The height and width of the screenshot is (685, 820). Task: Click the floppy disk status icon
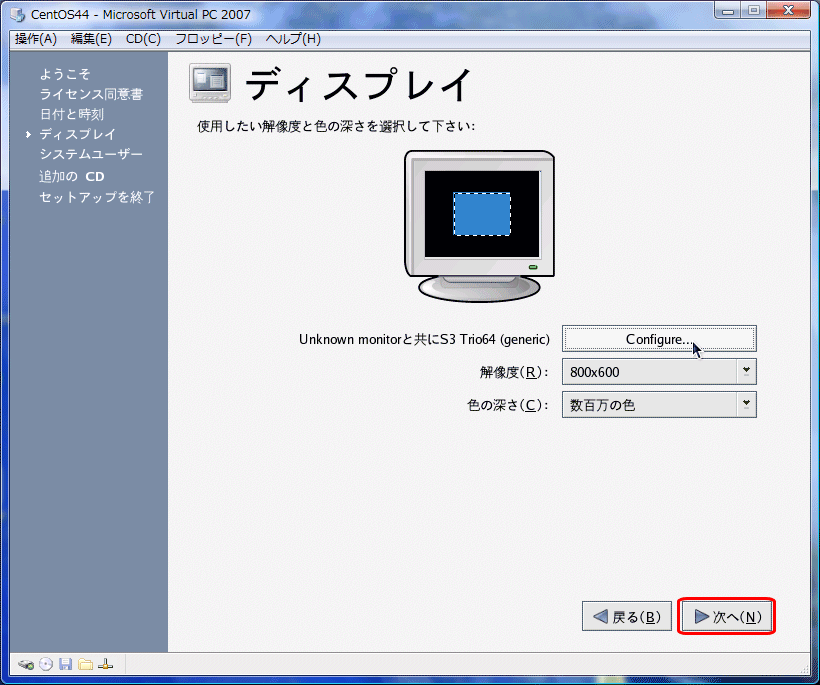pyautogui.click(x=65, y=665)
